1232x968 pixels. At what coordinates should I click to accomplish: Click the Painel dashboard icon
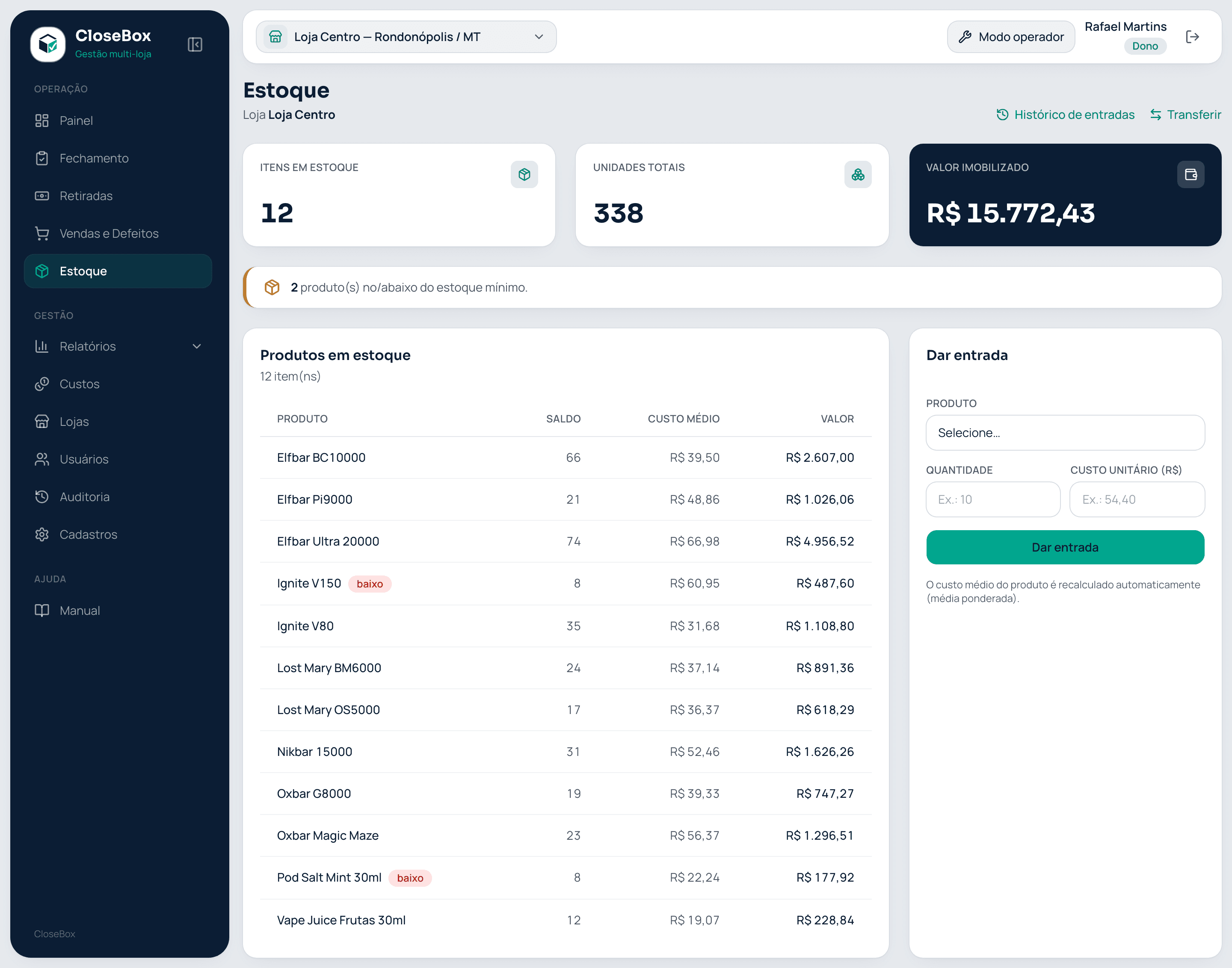[x=42, y=121]
